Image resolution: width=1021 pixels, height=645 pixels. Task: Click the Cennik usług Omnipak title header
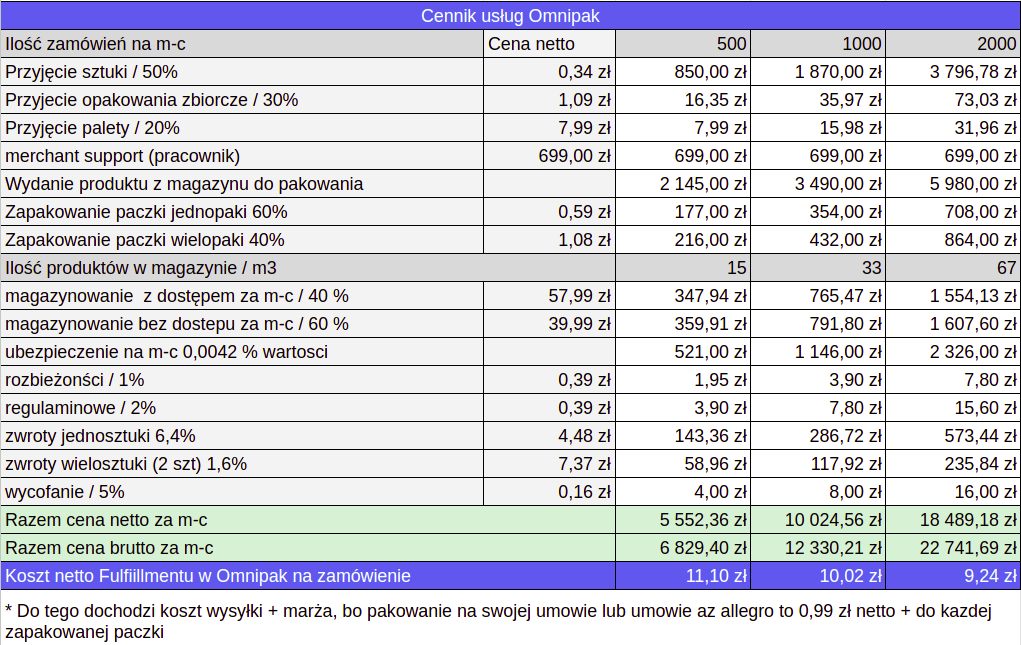(510, 16)
